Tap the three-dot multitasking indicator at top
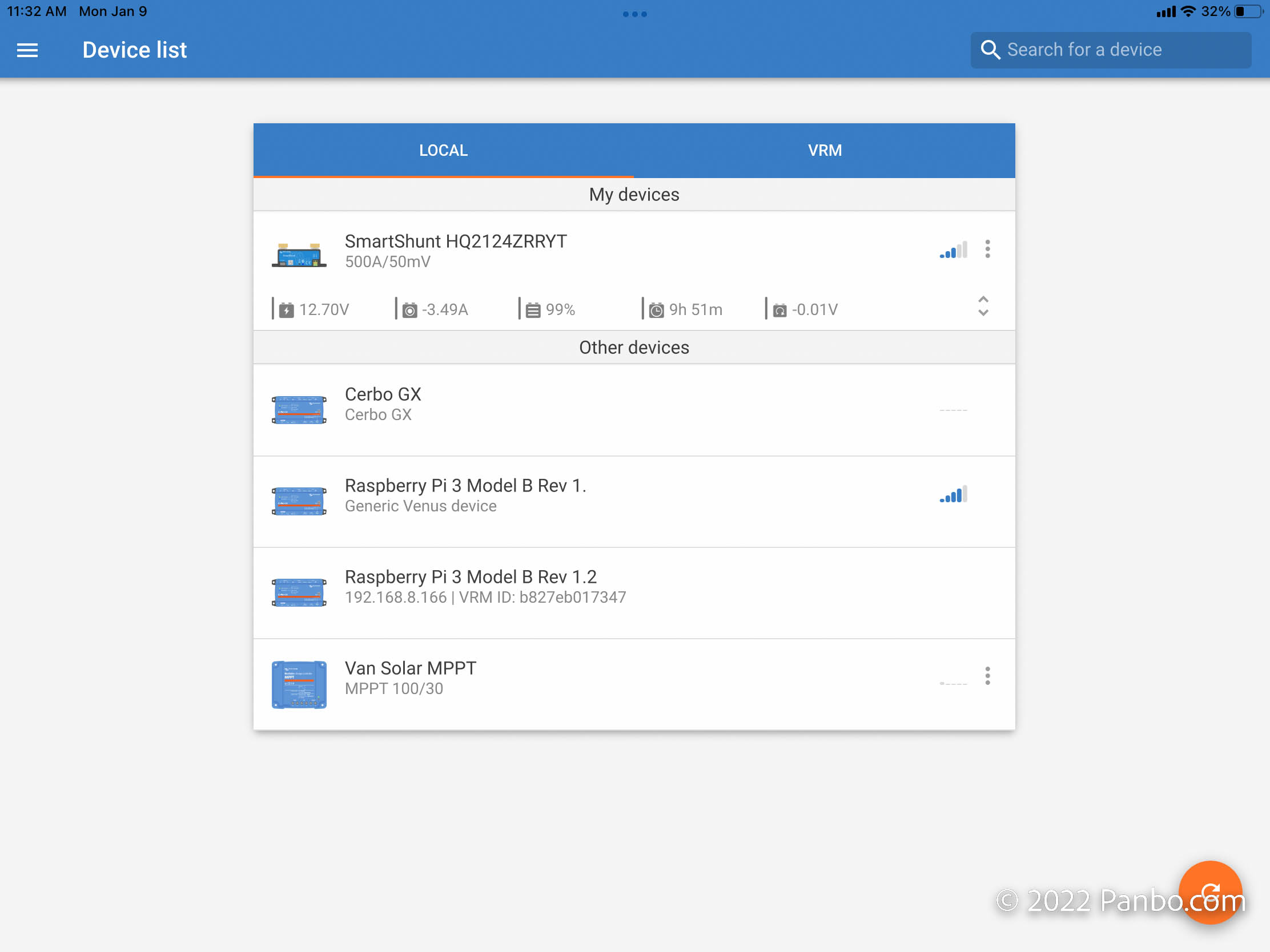The image size is (1270, 952). pyautogui.click(x=635, y=14)
